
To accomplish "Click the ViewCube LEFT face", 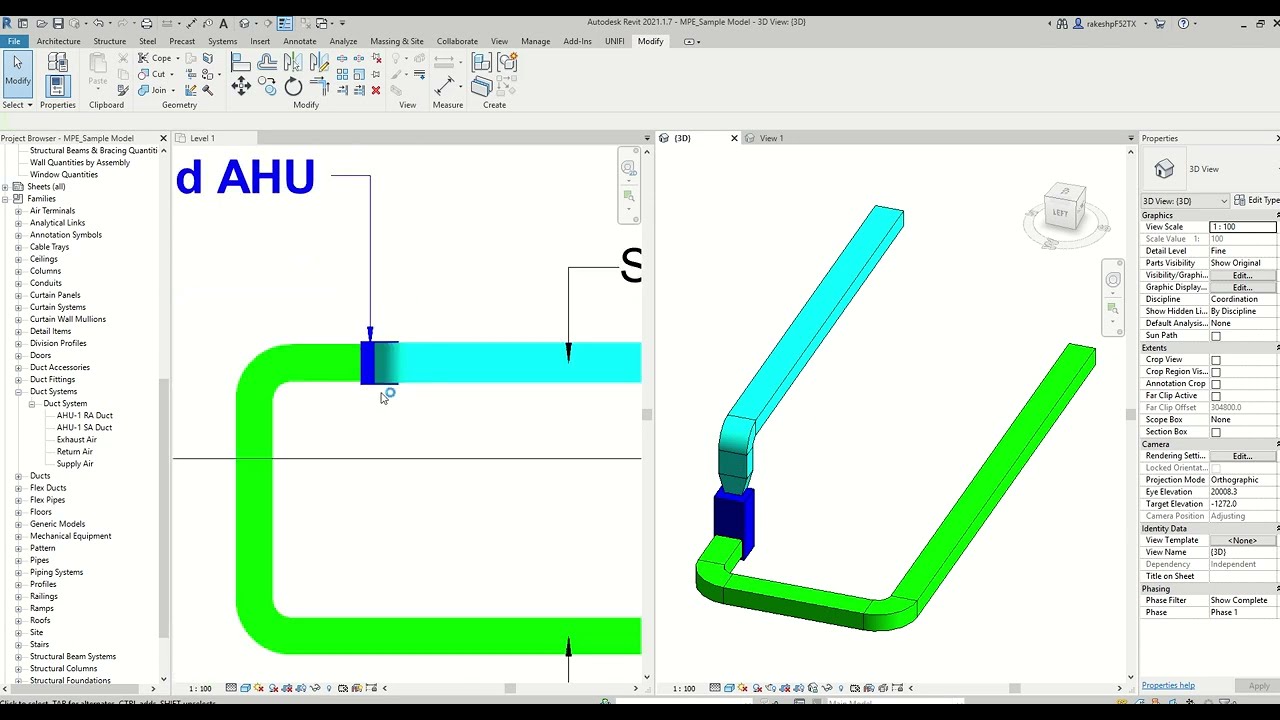I will pyautogui.click(x=1060, y=212).
